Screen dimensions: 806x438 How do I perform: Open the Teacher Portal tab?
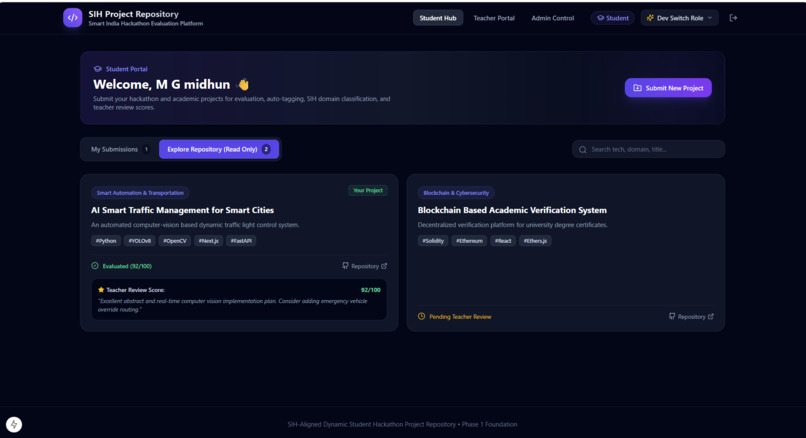coord(494,18)
